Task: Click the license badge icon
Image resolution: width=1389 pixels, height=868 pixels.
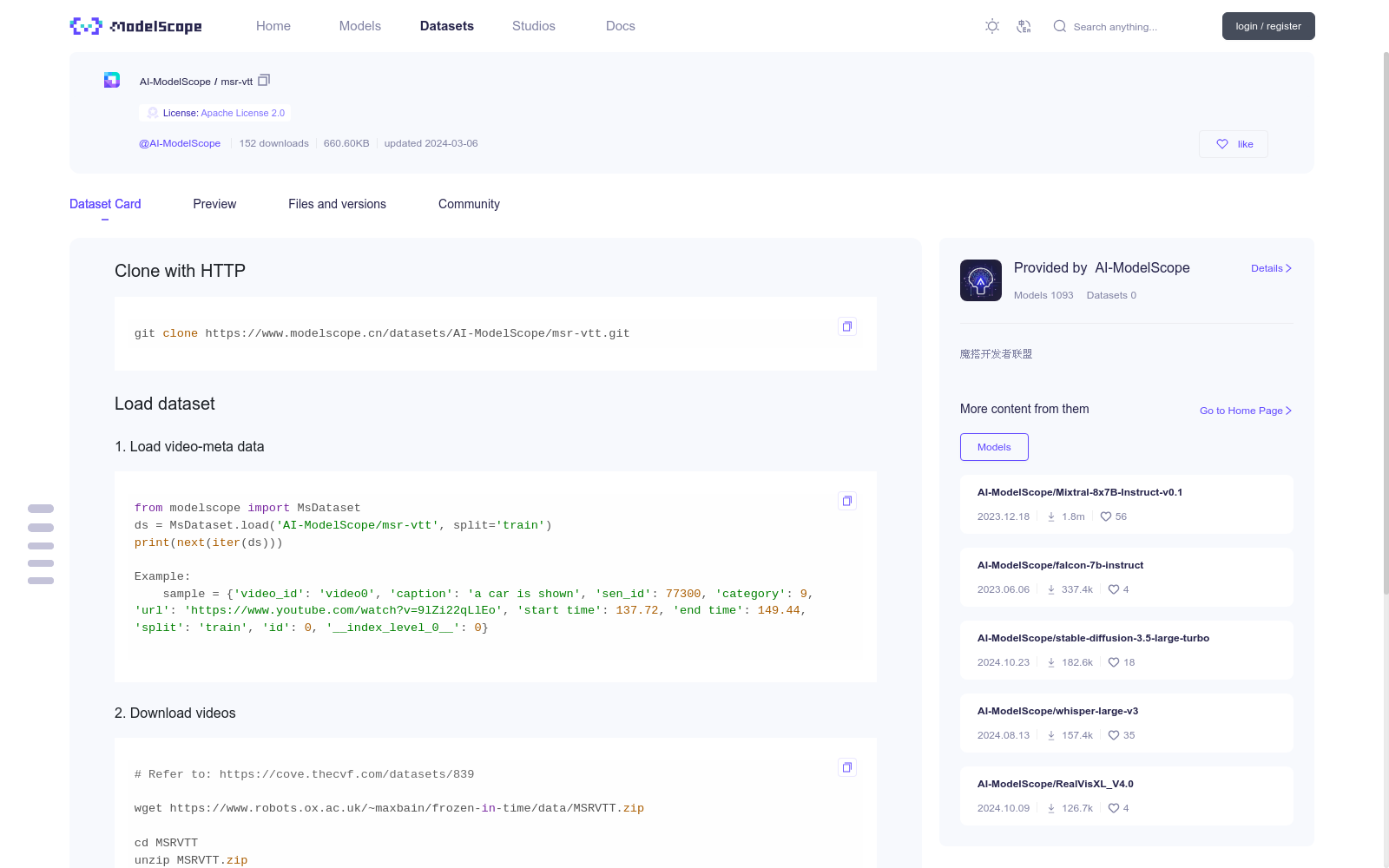Action: pos(153,113)
